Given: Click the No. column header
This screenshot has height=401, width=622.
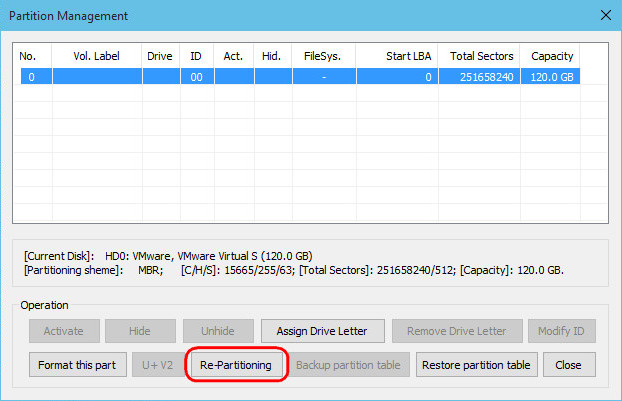Looking at the screenshot, I should [x=33, y=56].
